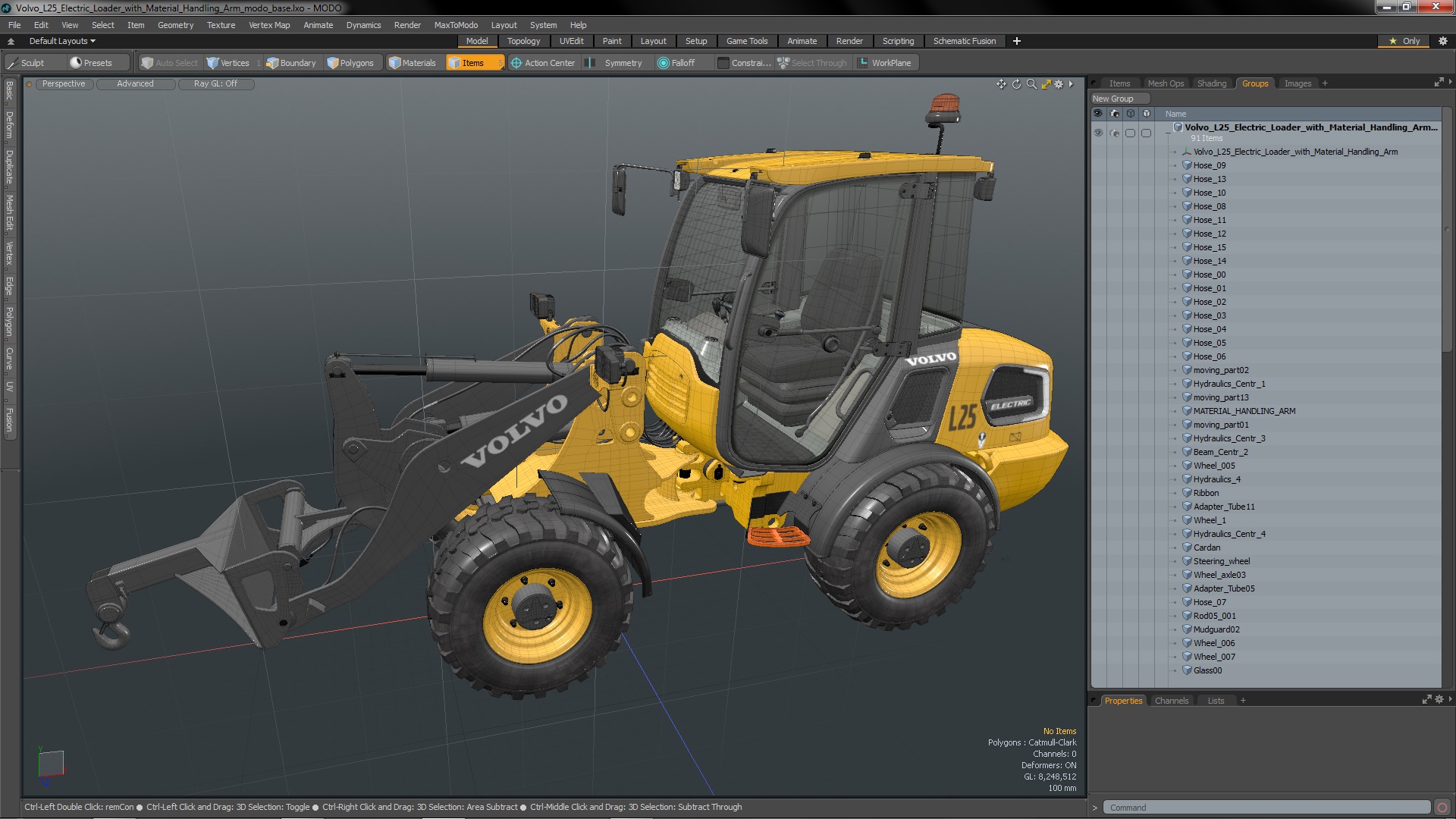
Task: Click the Constraints tool icon
Action: pyautogui.click(x=723, y=63)
